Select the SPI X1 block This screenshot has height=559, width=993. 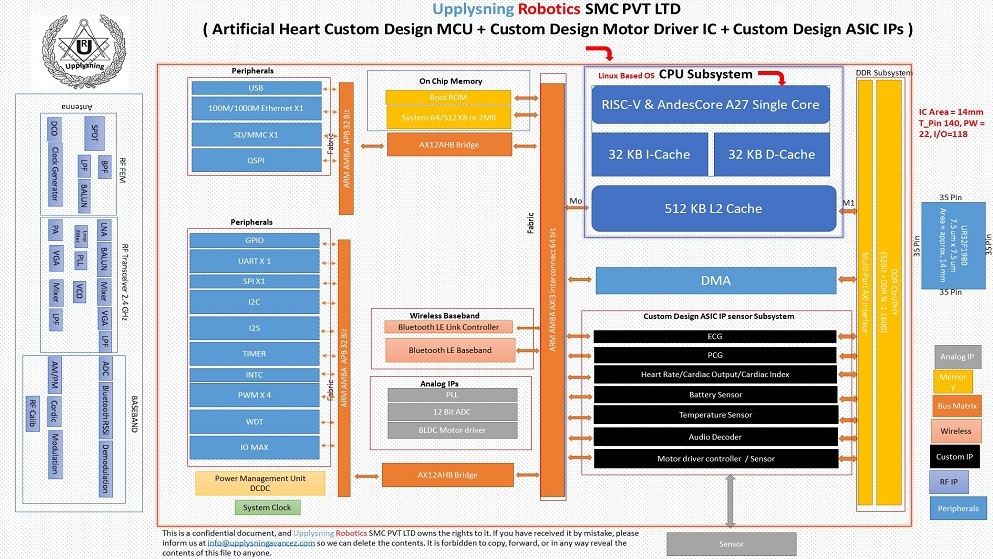coord(255,281)
